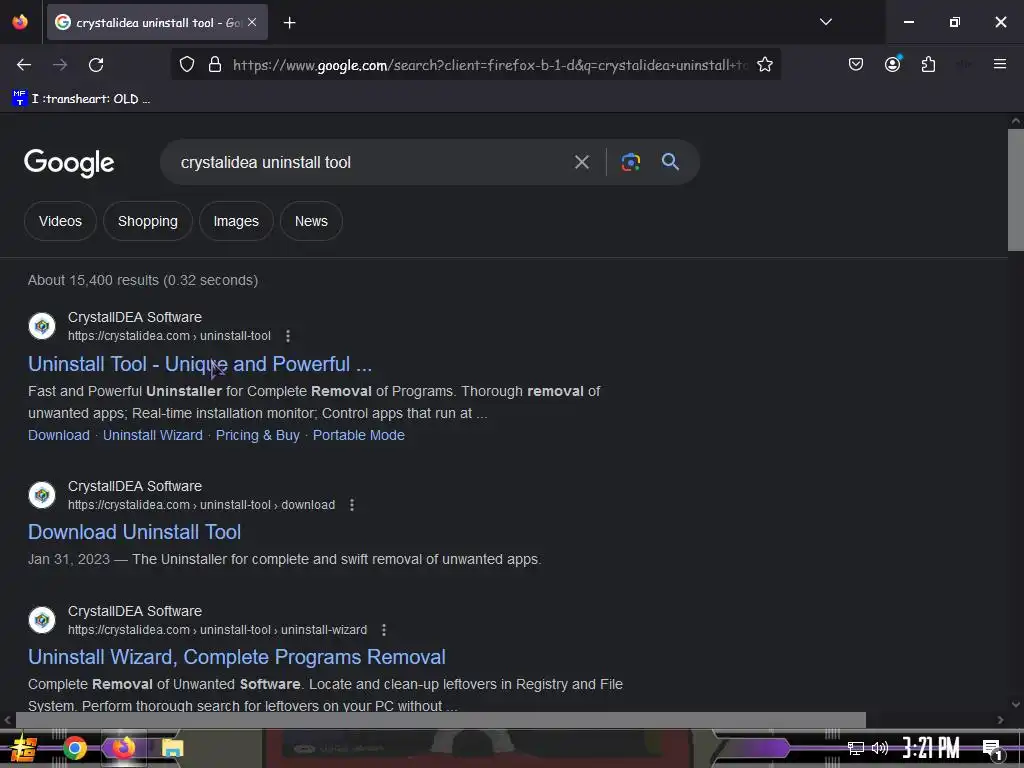1024x768 pixels.
Task: Open more options for the download result
Action: coord(352,505)
